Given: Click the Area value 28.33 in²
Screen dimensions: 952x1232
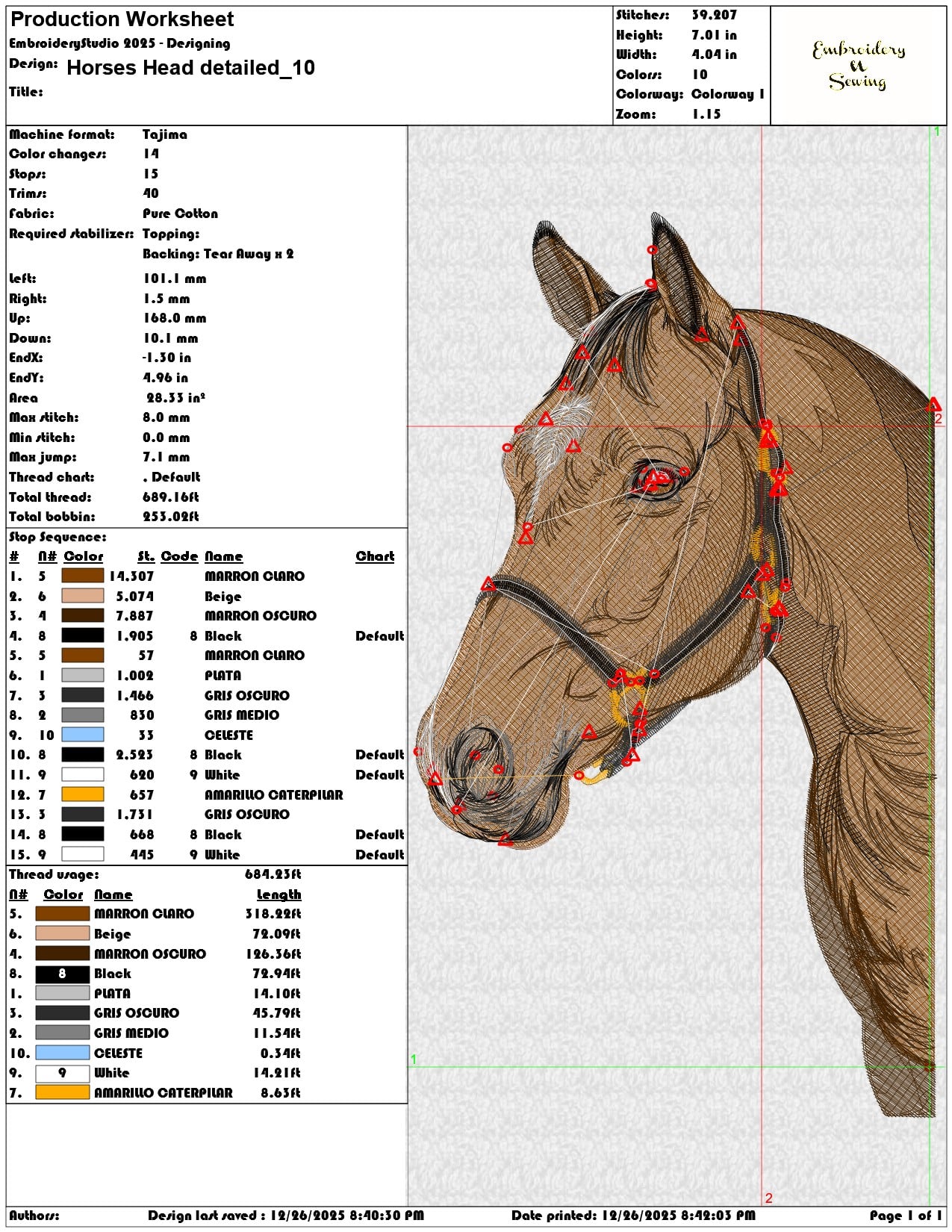Looking at the screenshot, I should click(x=175, y=398).
